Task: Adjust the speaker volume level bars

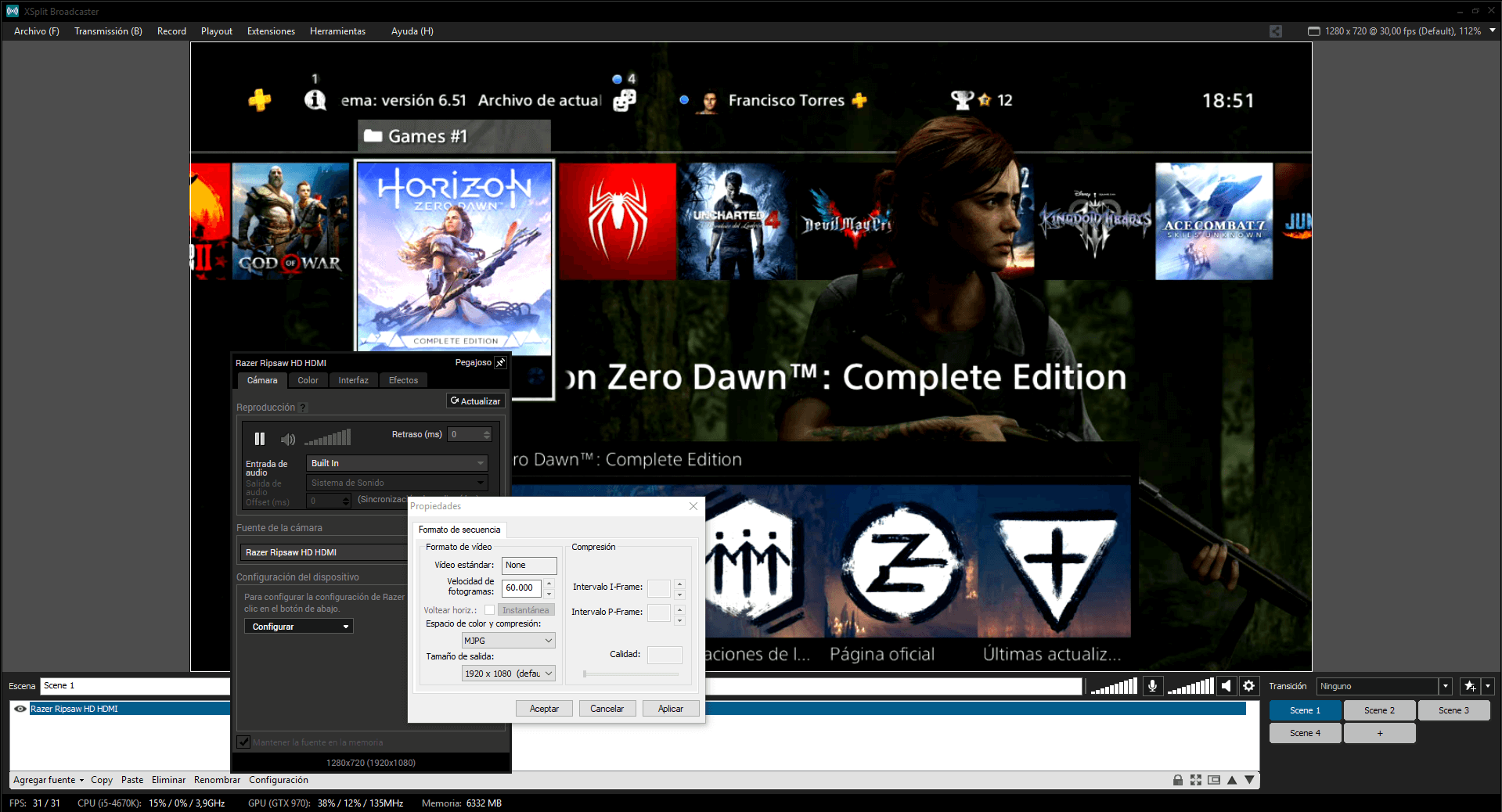Action: (1190, 686)
